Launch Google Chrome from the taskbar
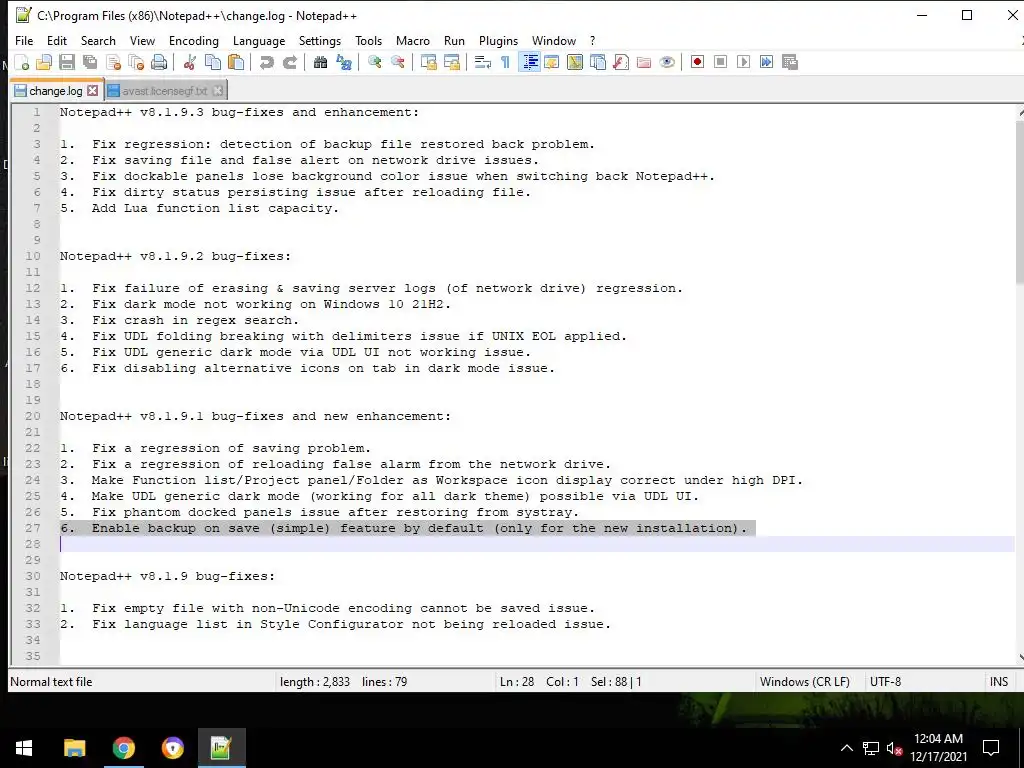The image size is (1024, 768). tap(123, 748)
